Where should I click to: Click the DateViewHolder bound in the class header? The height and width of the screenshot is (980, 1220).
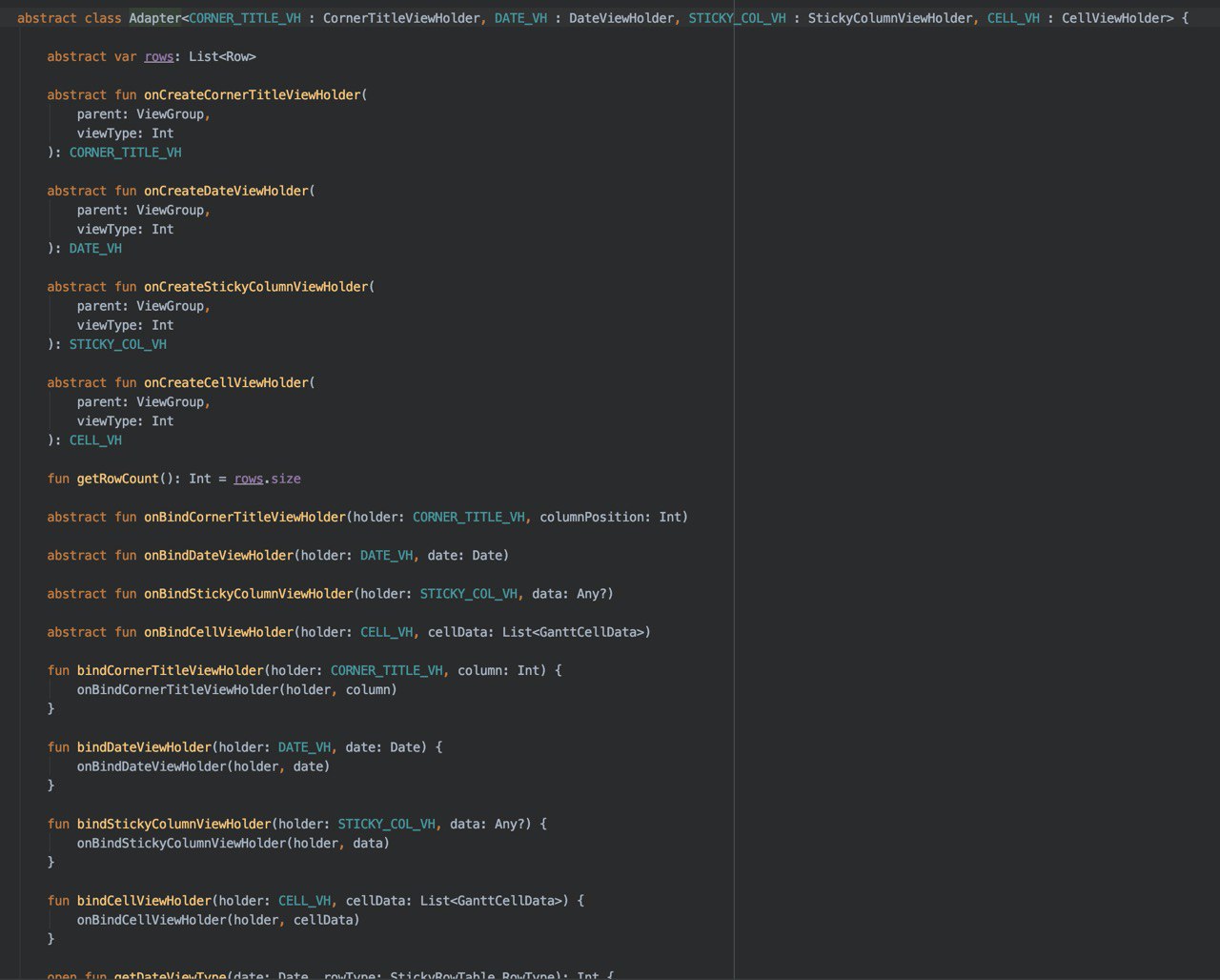tap(621, 18)
